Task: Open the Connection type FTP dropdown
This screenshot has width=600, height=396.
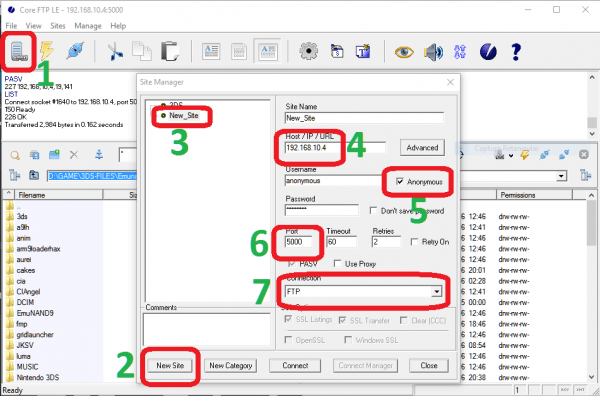Action: point(436,292)
